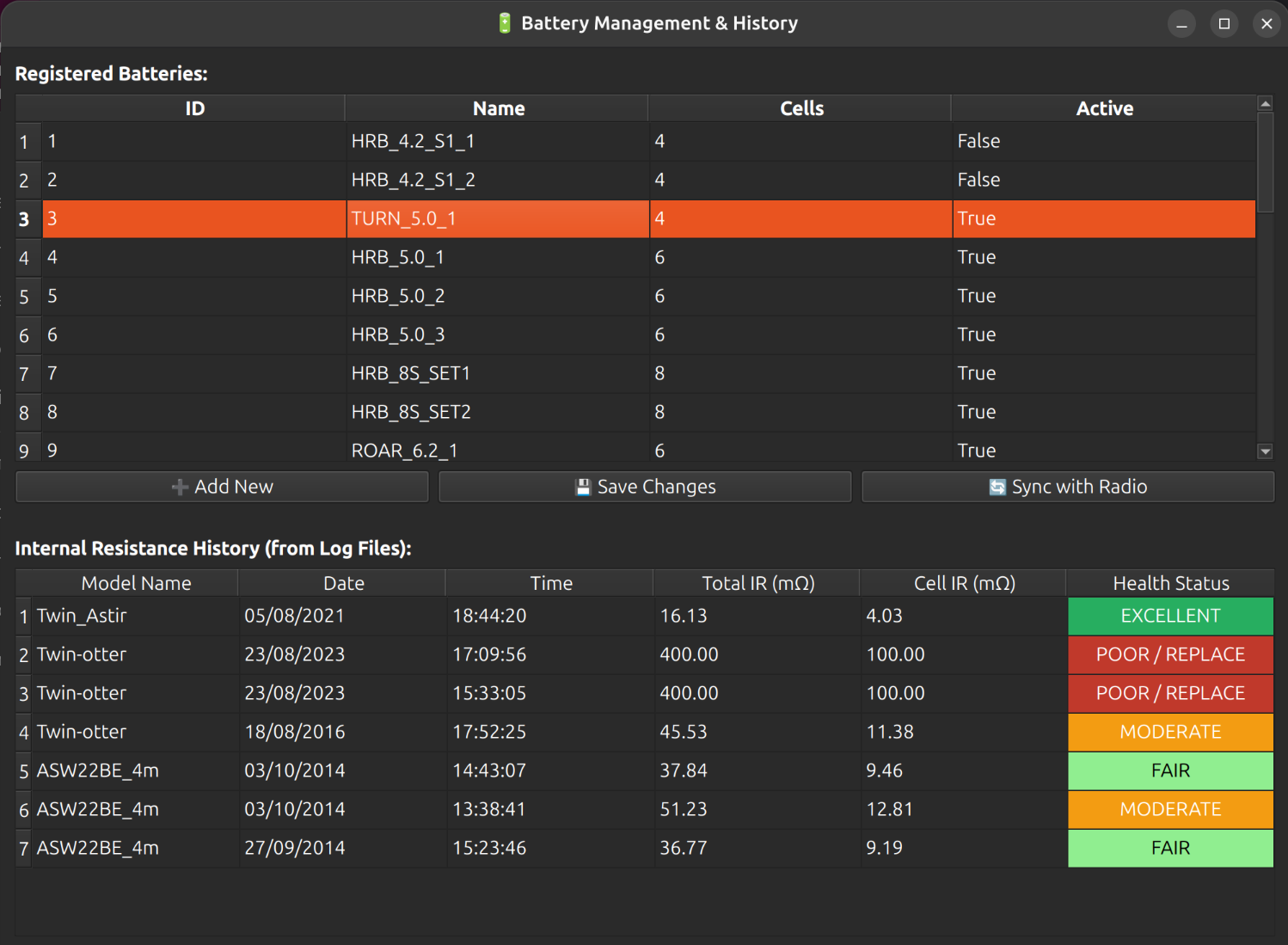This screenshot has height=945, width=1288.
Task: Click the Cell IR value 11.38
Action: click(x=964, y=732)
